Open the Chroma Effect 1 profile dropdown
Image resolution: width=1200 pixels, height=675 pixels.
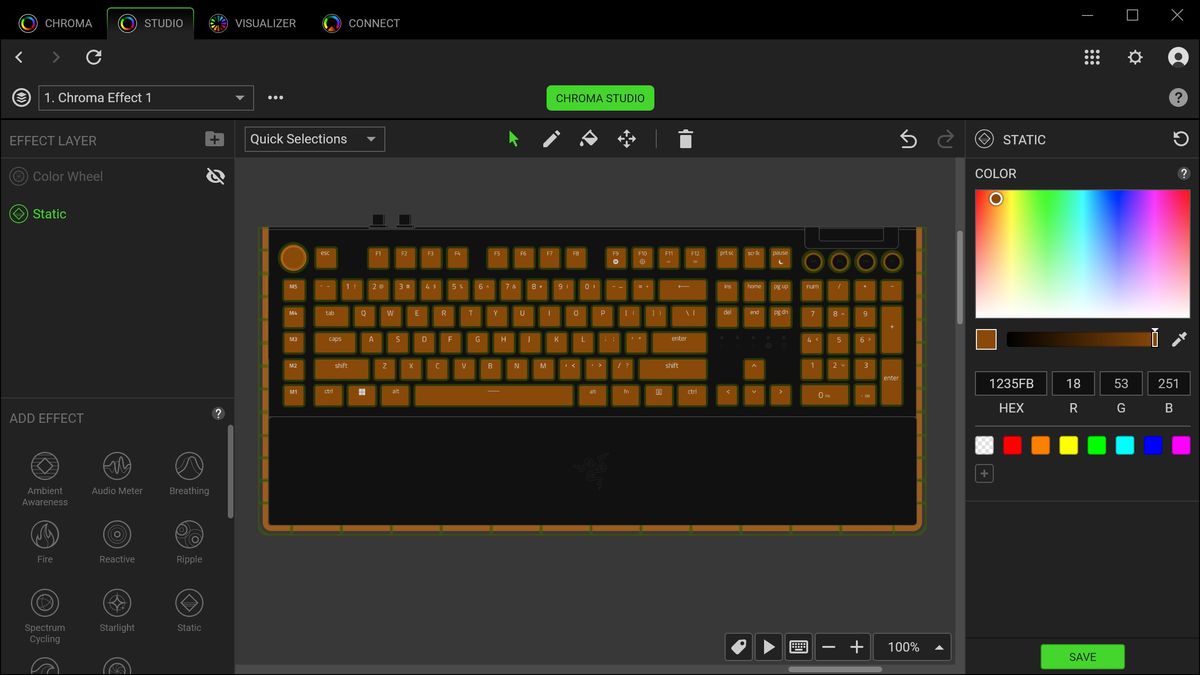[x=145, y=98]
